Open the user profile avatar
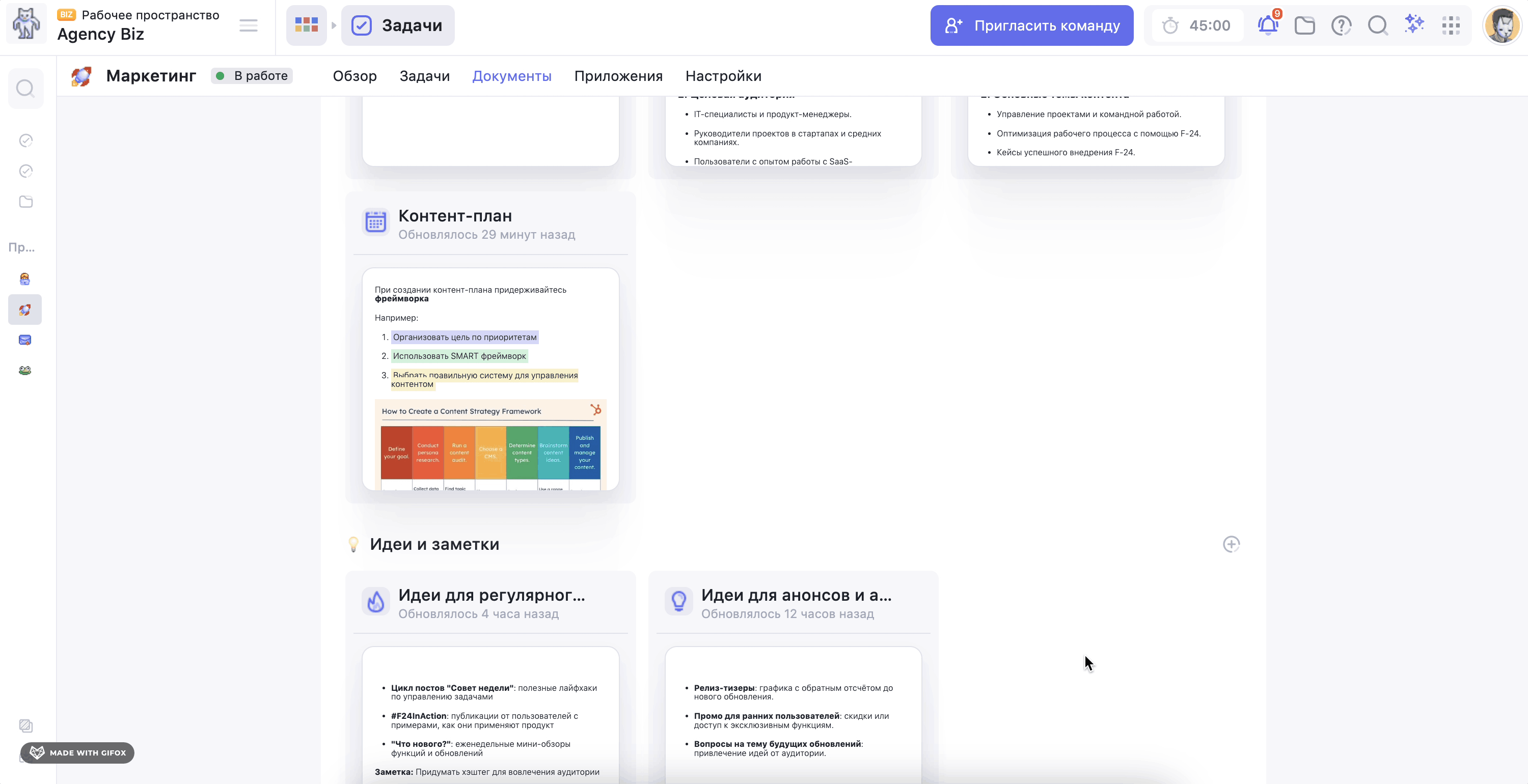 (x=1502, y=25)
